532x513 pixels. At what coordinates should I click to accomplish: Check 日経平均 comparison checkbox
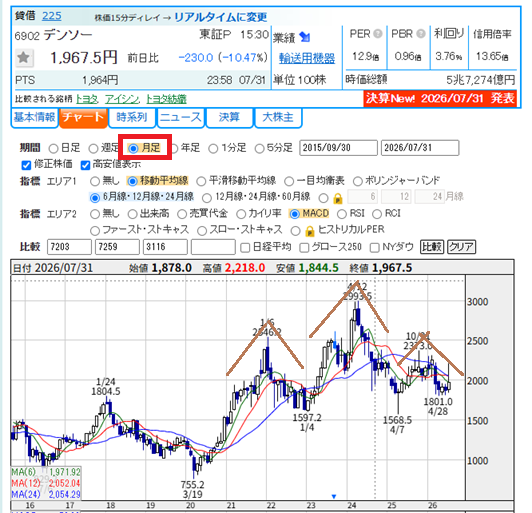(x=245, y=248)
